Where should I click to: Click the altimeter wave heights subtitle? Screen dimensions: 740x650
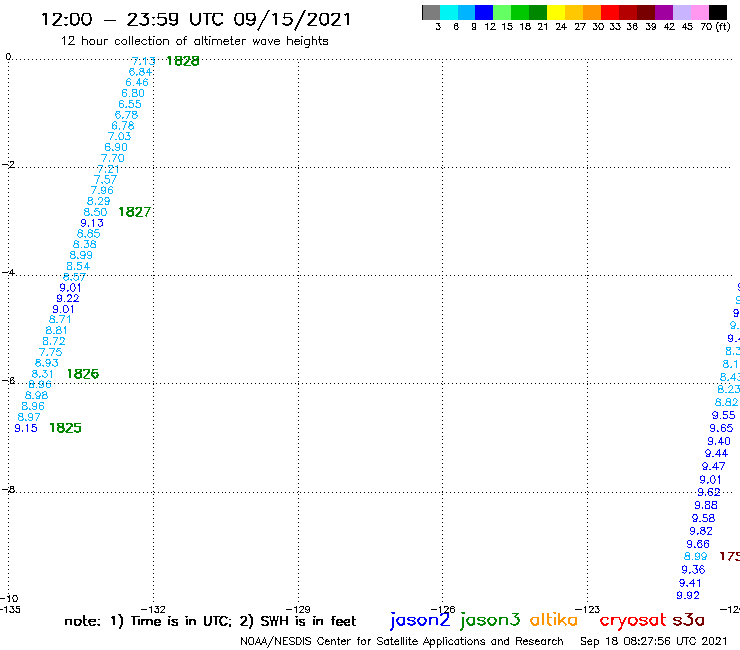point(194,41)
